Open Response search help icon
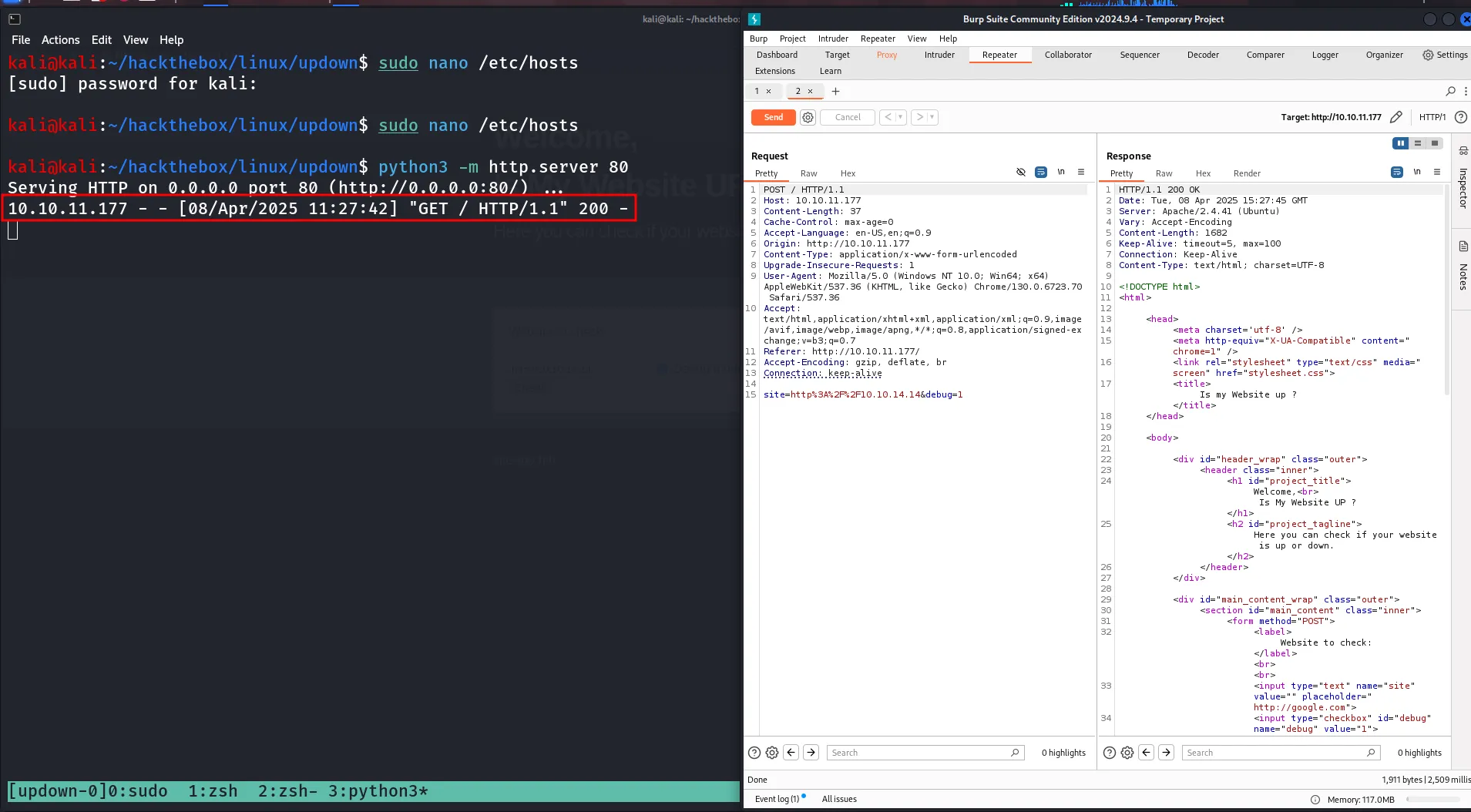This screenshot has height=812, width=1471. coord(1110,753)
